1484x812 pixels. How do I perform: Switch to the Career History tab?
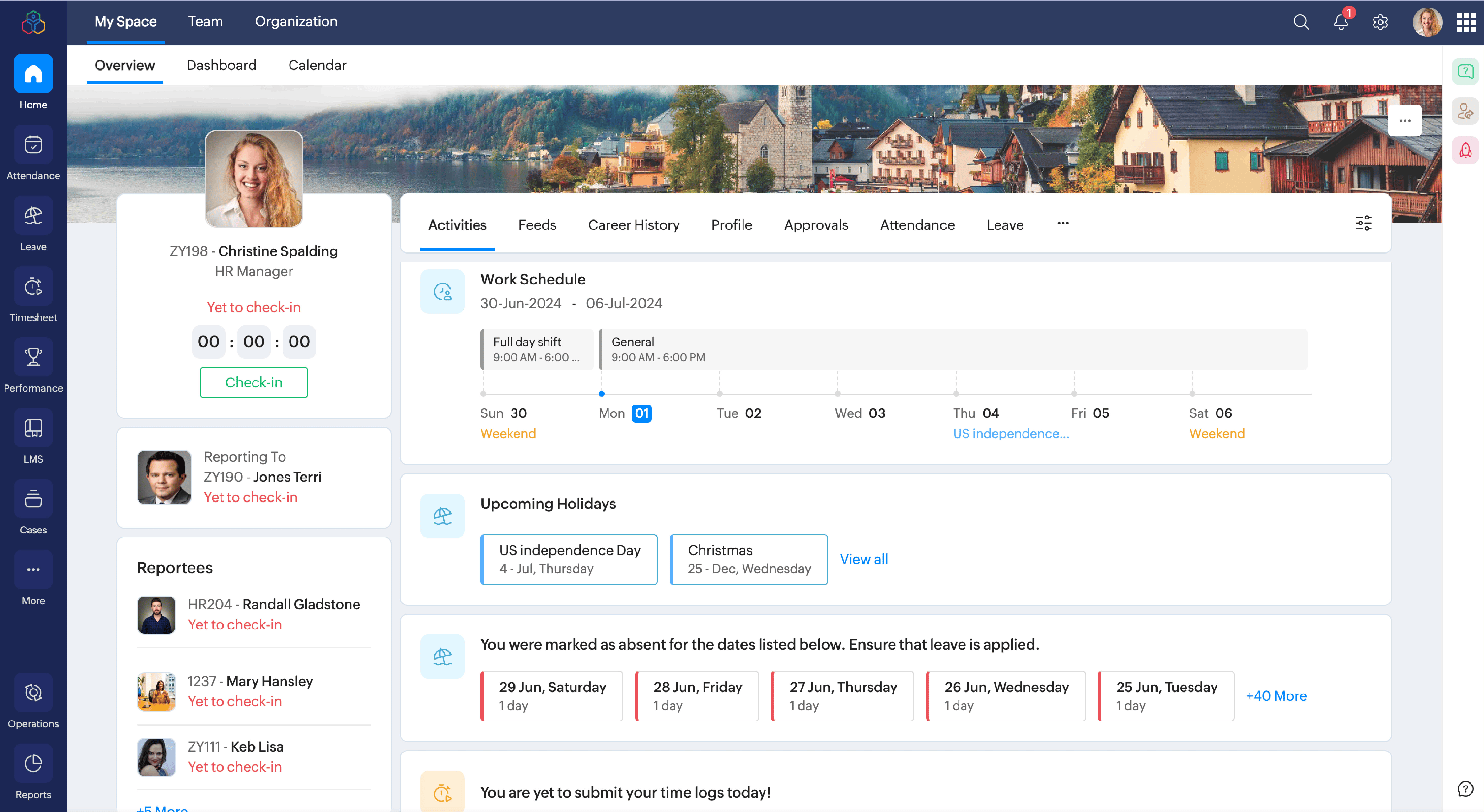[x=633, y=225]
